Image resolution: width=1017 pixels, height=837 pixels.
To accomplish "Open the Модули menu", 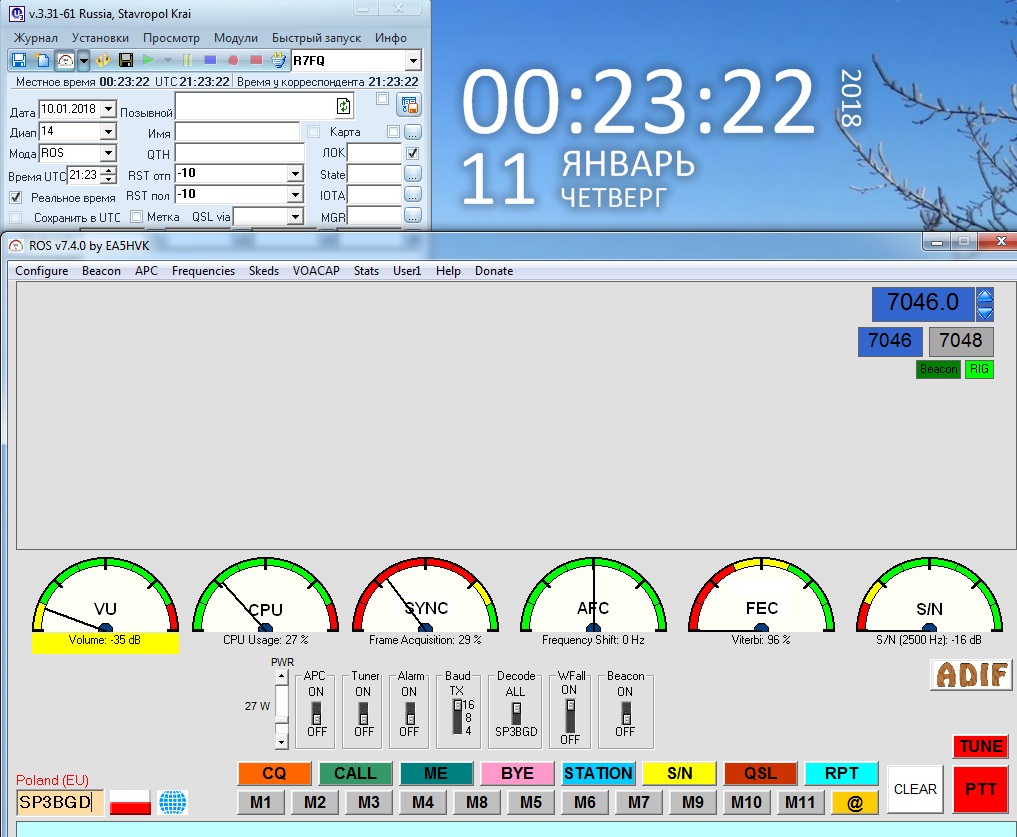I will 236,38.
